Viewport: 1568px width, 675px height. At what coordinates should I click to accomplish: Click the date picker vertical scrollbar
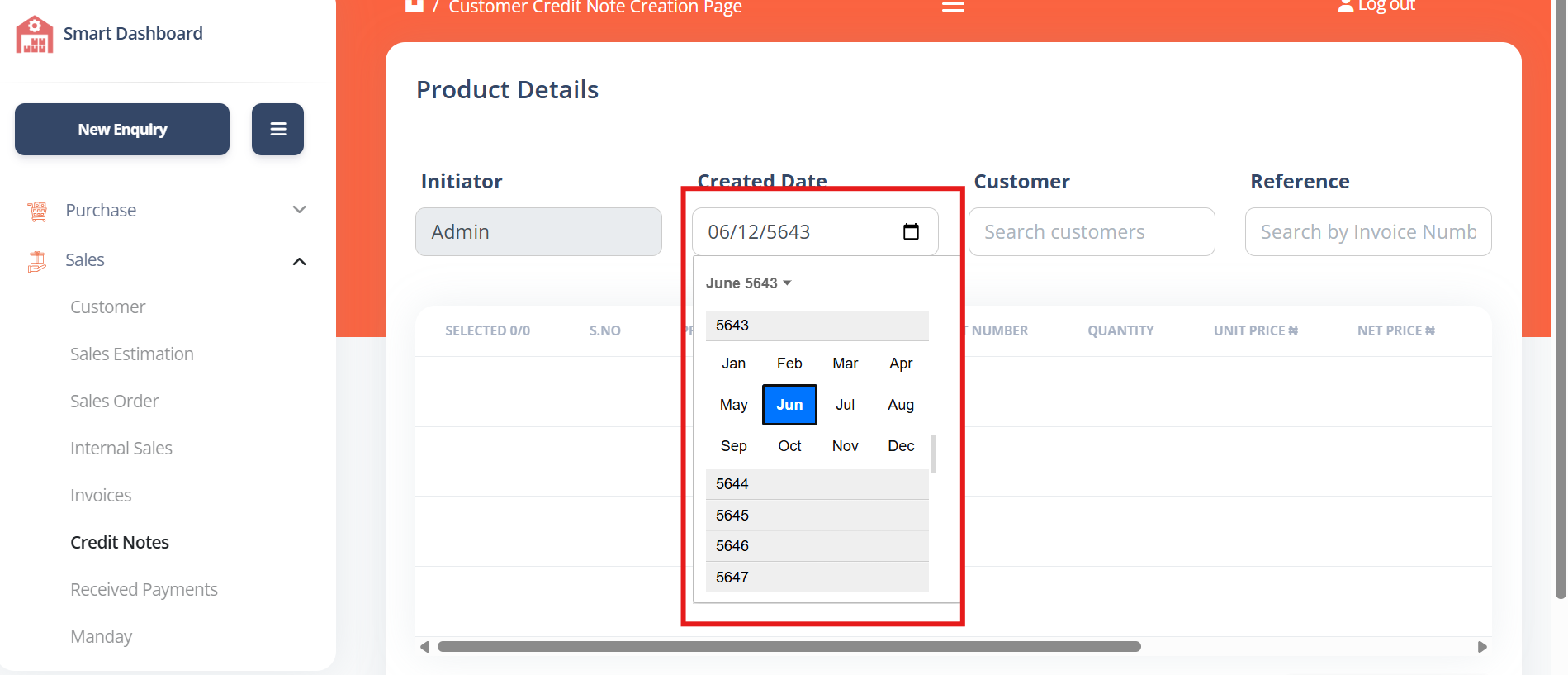click(x=934, y=454)
